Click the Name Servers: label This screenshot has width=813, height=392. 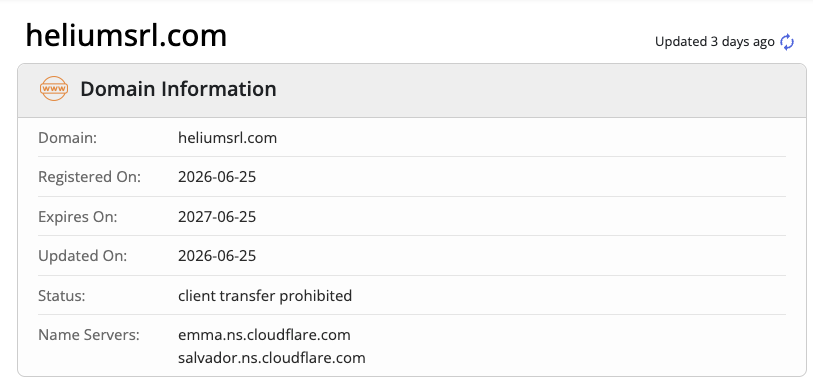coord(89,335)
